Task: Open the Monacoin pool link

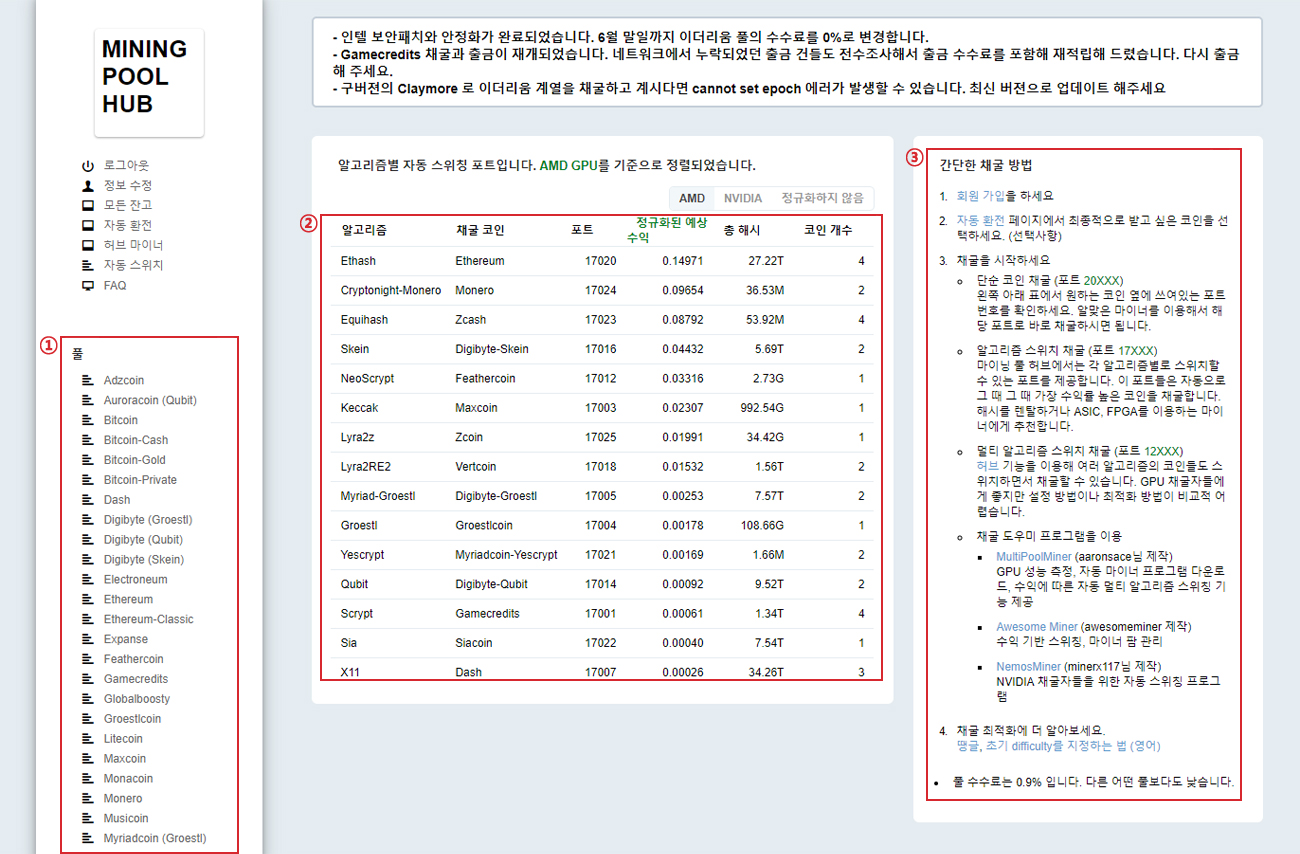Action: (x=128, y=779)
